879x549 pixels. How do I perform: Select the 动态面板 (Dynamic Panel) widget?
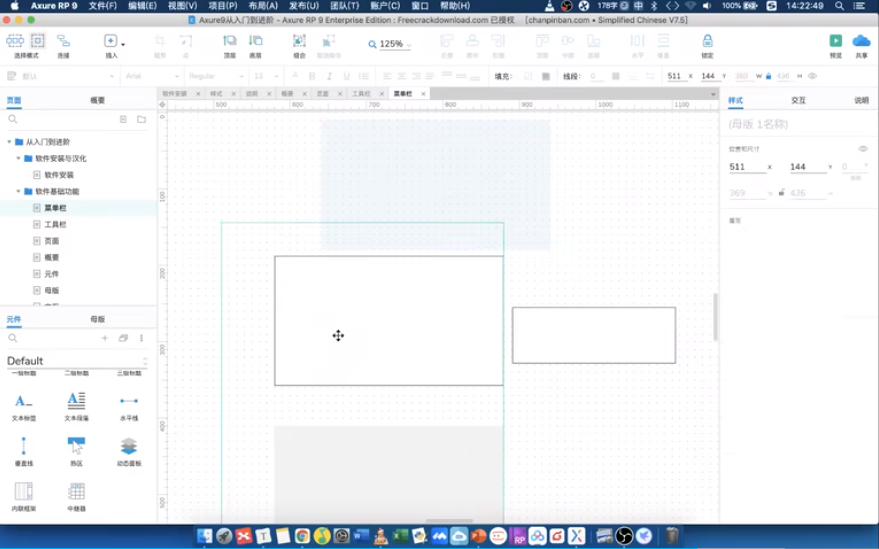click(129, 446)
